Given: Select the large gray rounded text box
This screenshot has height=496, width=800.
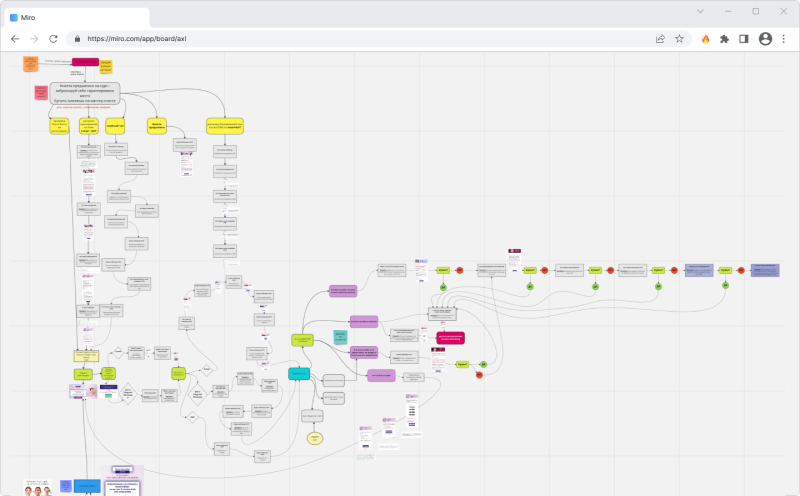Looking at the screenshot, I should tap(85, 93).
